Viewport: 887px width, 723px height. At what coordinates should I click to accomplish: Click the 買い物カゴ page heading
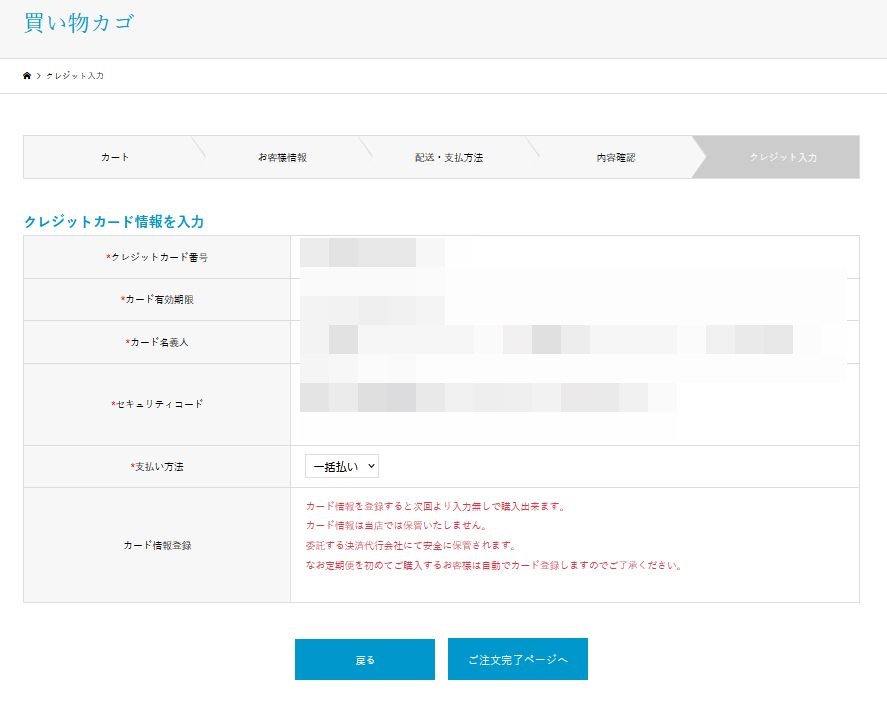[x=79, y=23]
